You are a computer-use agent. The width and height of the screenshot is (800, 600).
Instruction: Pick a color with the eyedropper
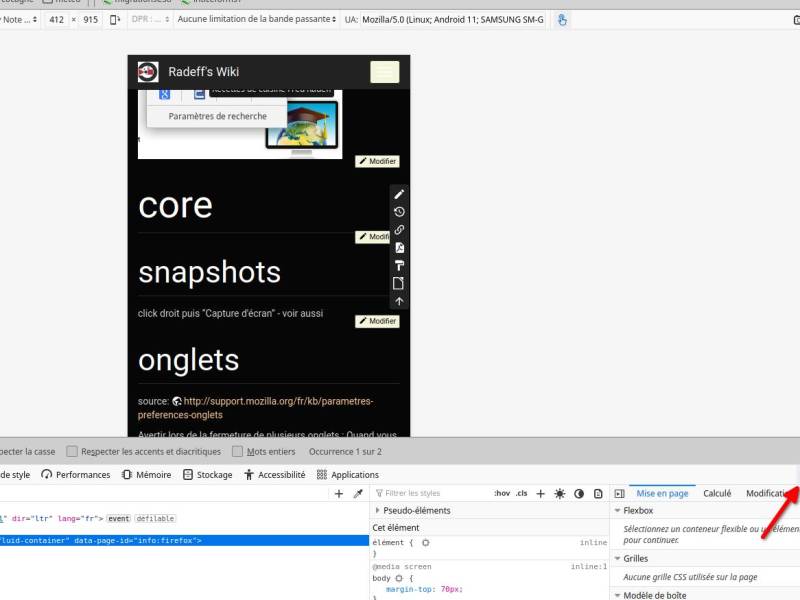(358, 493)
